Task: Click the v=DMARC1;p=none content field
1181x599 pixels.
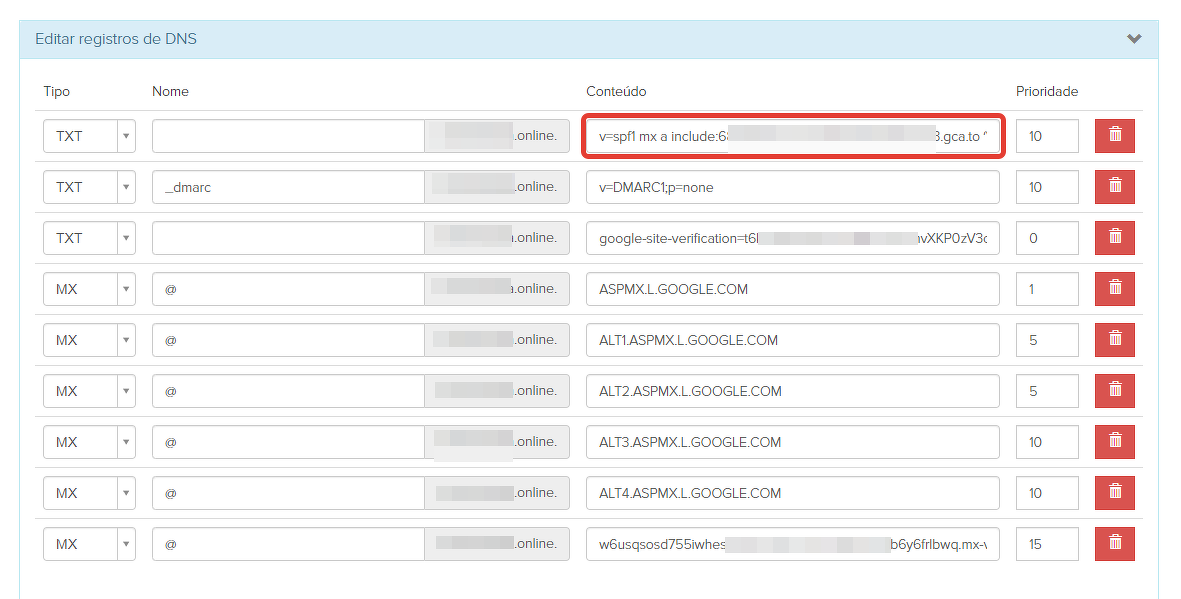Action: [792, 187]
